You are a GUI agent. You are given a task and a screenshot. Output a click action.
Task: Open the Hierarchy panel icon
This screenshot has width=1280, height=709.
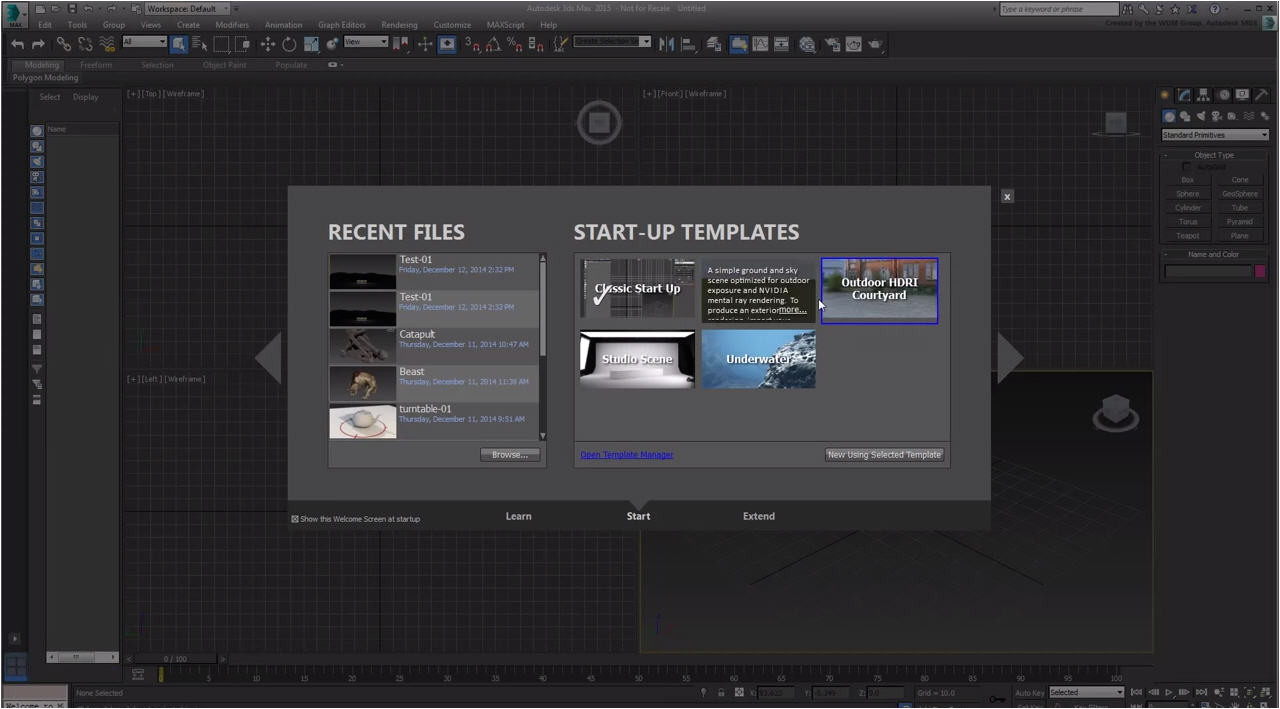tap(1203, 95)
